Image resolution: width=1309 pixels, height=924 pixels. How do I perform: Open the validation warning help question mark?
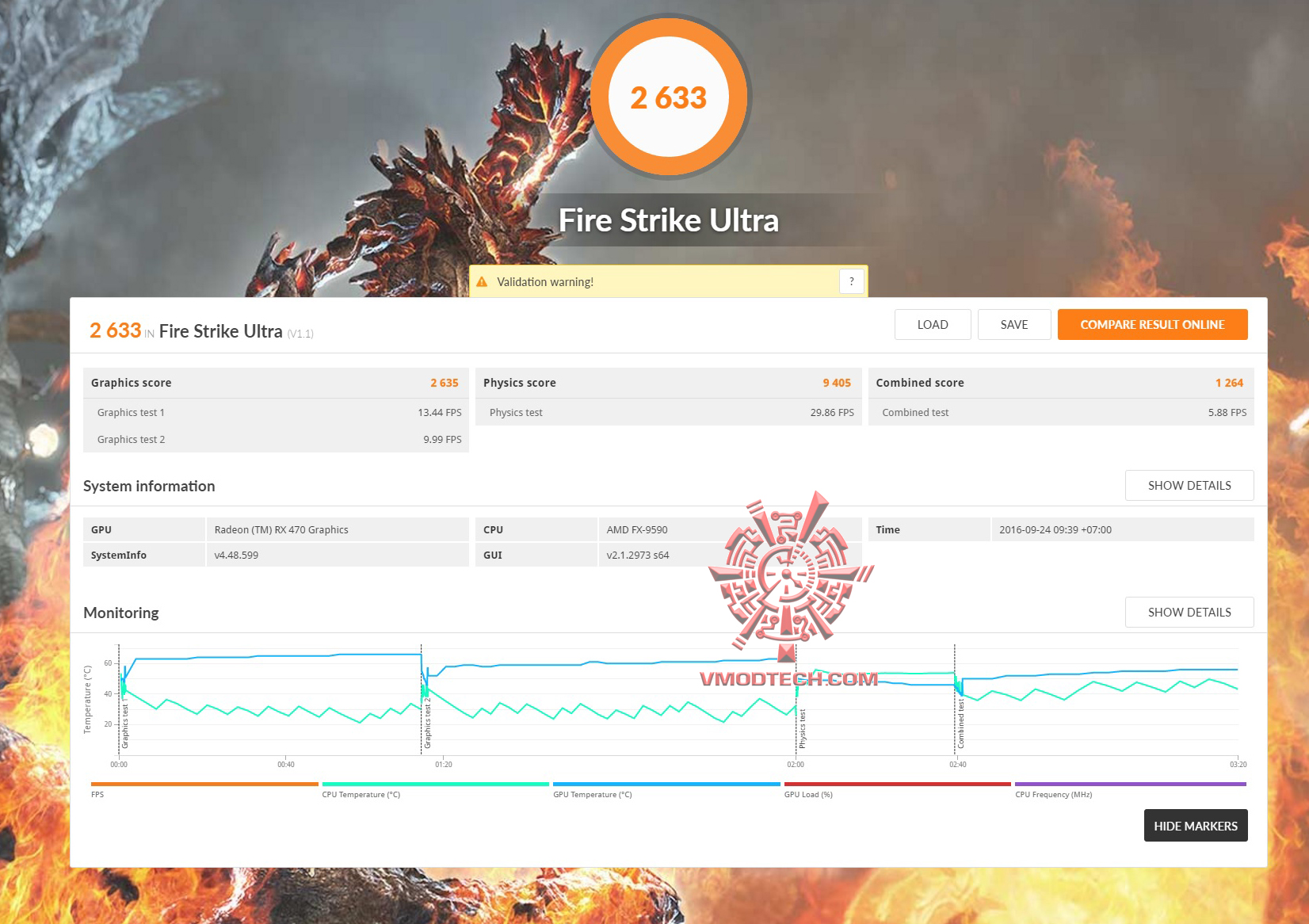[852, 281]
